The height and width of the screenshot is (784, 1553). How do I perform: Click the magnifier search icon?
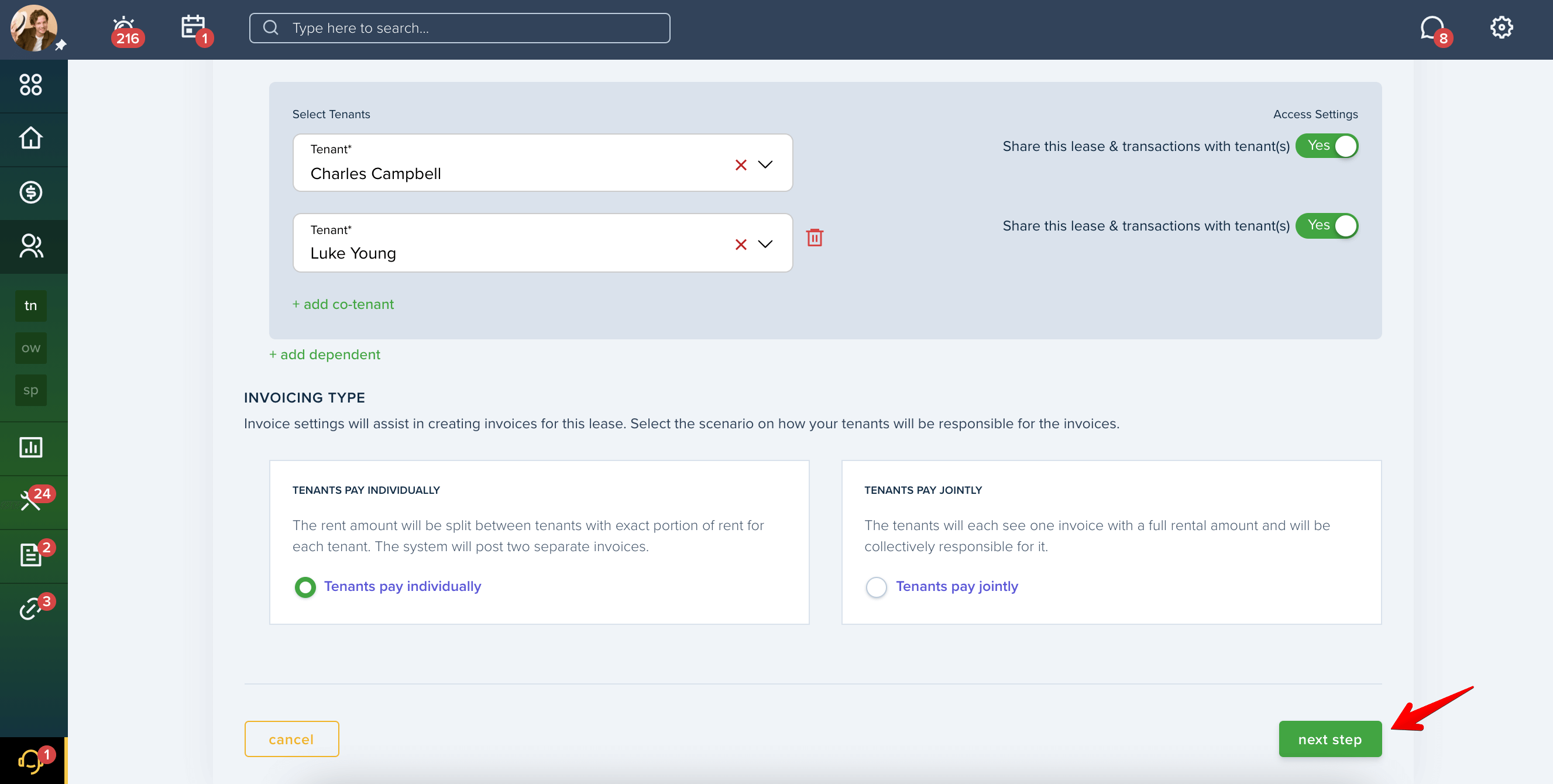pos(272,27)
